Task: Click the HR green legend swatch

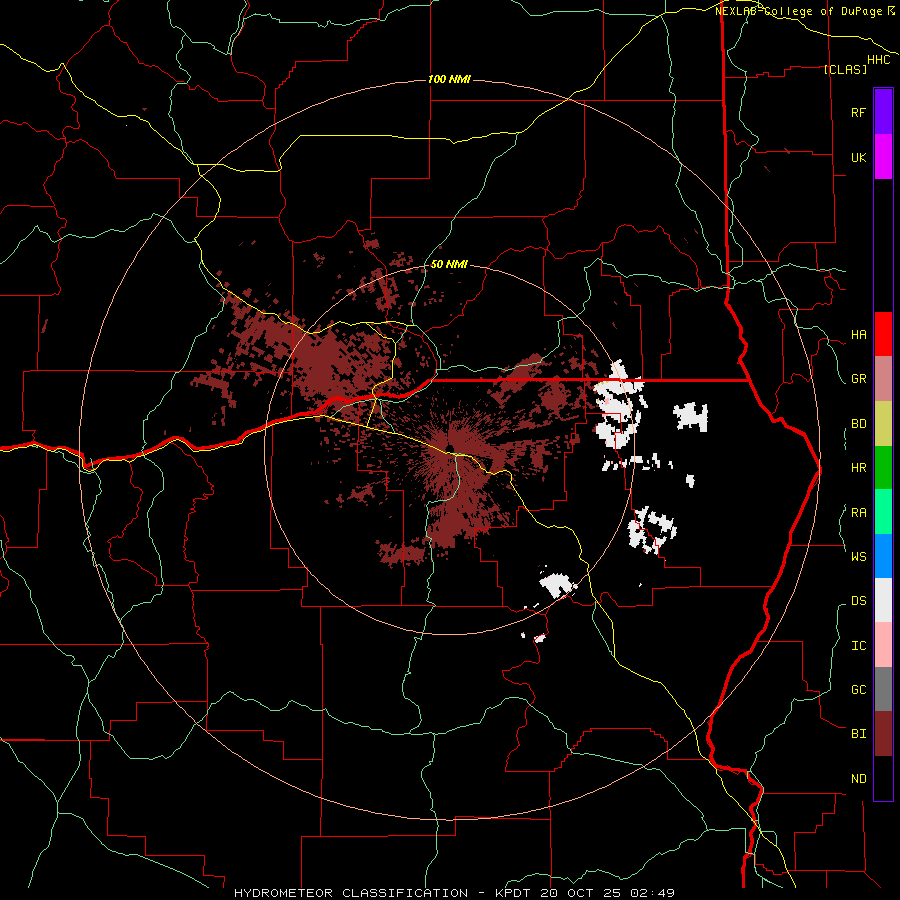Action: [x=883, y=468]
